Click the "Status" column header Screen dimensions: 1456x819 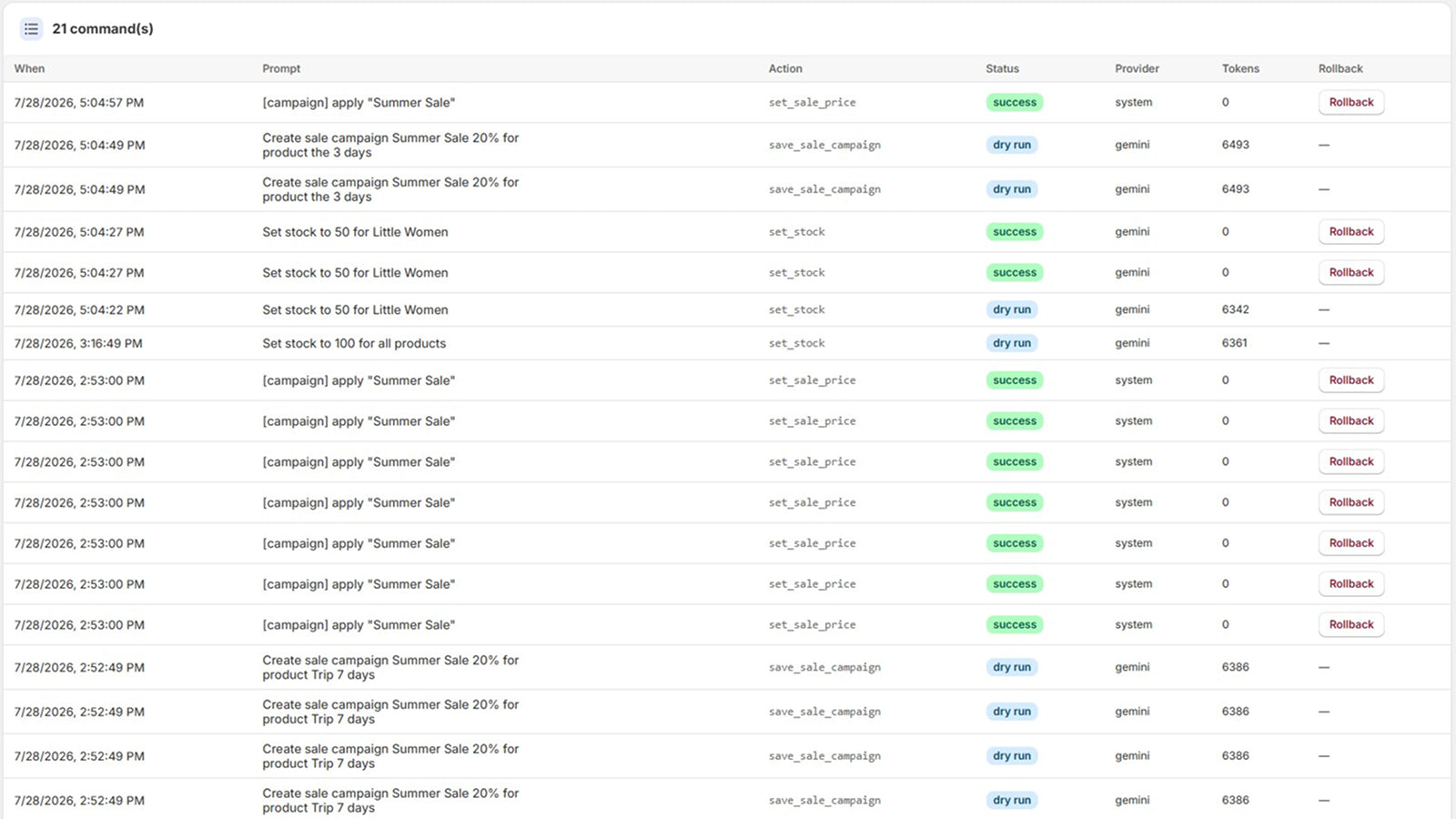click(1002, 68)
